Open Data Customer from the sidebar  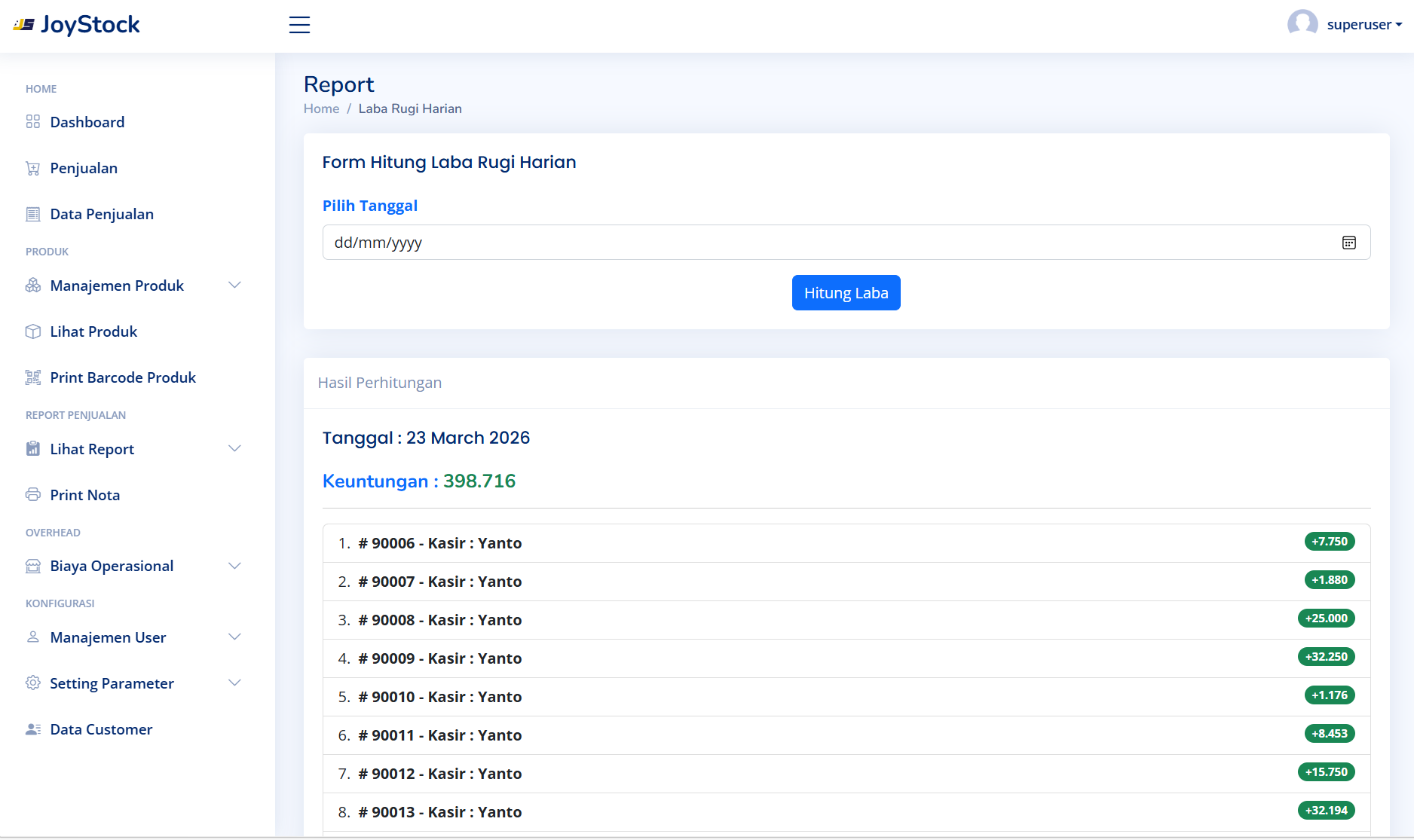(x=137, y=729)
